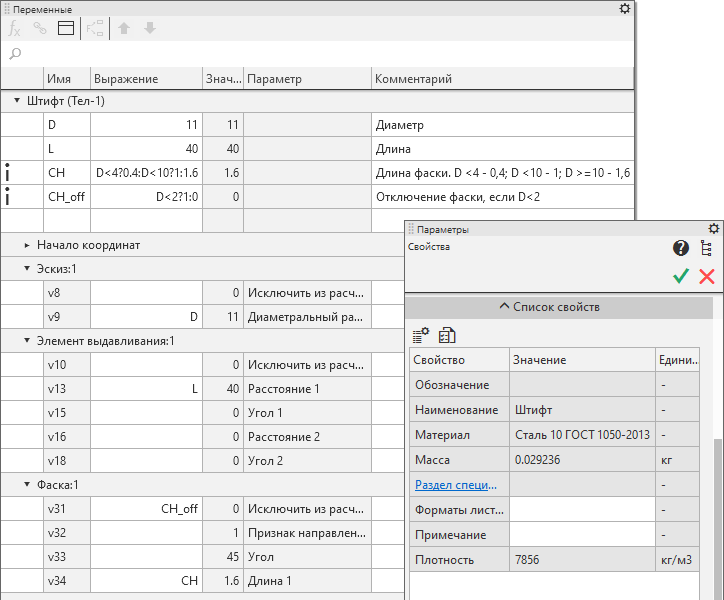724x600 pixels.
Task: Click the checklist properties icon
Action: coord(447,334)
